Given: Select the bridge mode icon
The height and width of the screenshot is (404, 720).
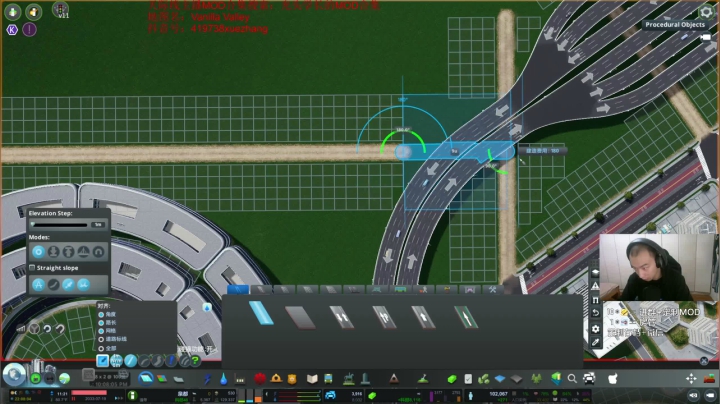Looking at the screenshot, I should click(x=84, y=252).
